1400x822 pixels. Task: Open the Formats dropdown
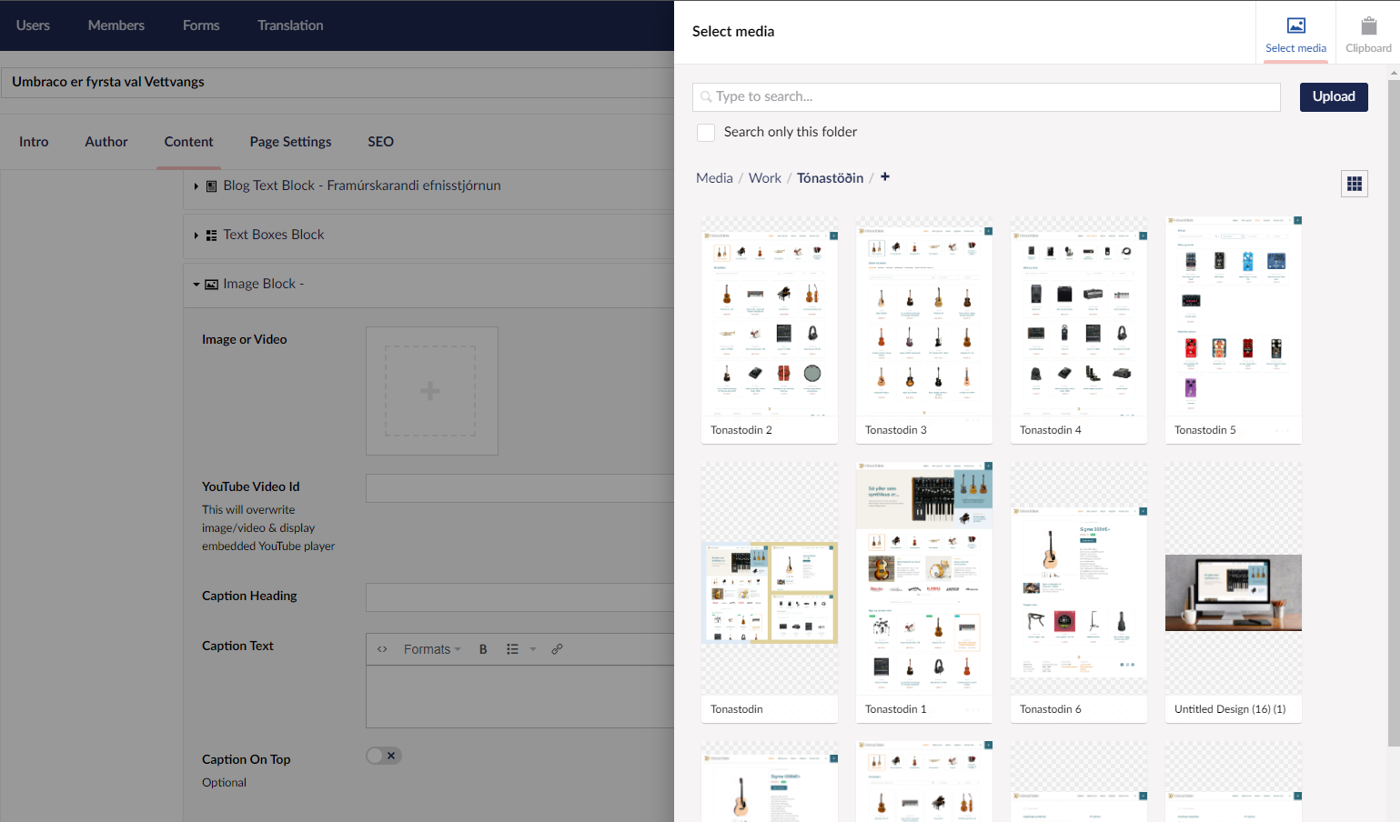click(432, 649)
